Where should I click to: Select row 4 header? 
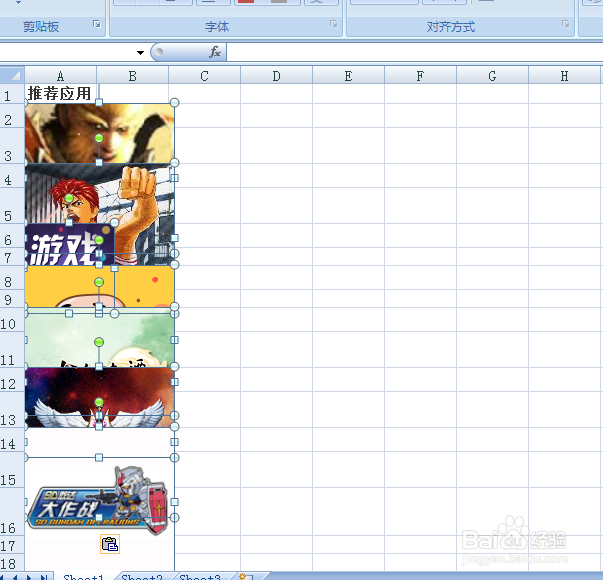click(12, 176)
